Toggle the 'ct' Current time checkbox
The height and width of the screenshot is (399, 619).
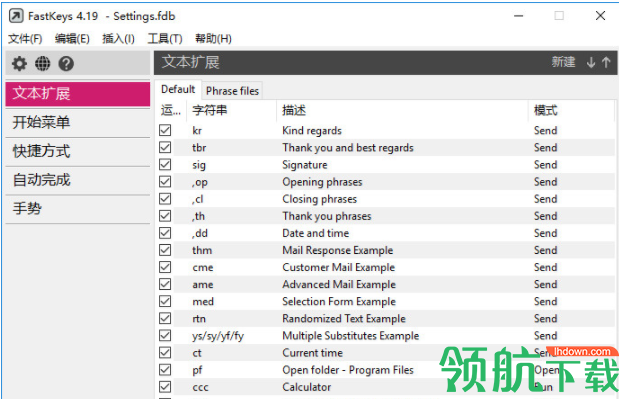165,352
